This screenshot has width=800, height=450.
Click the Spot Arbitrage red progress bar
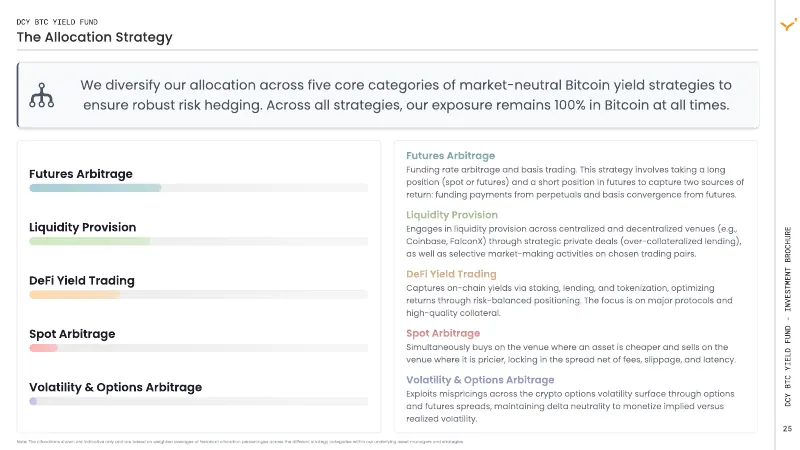[x=43, y=348]
